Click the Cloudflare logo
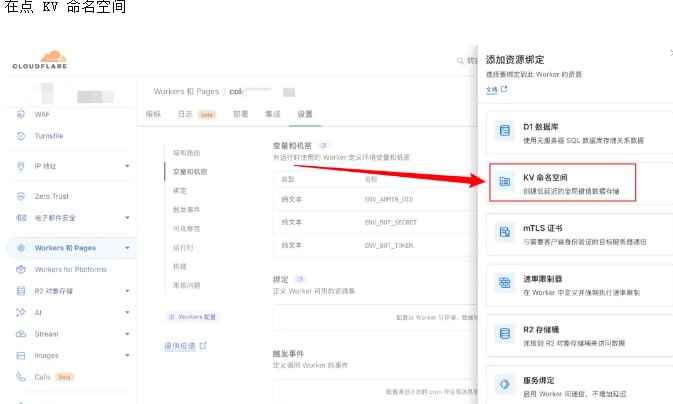Viewport: 673px width, 404px height. (x=40, y=60)
